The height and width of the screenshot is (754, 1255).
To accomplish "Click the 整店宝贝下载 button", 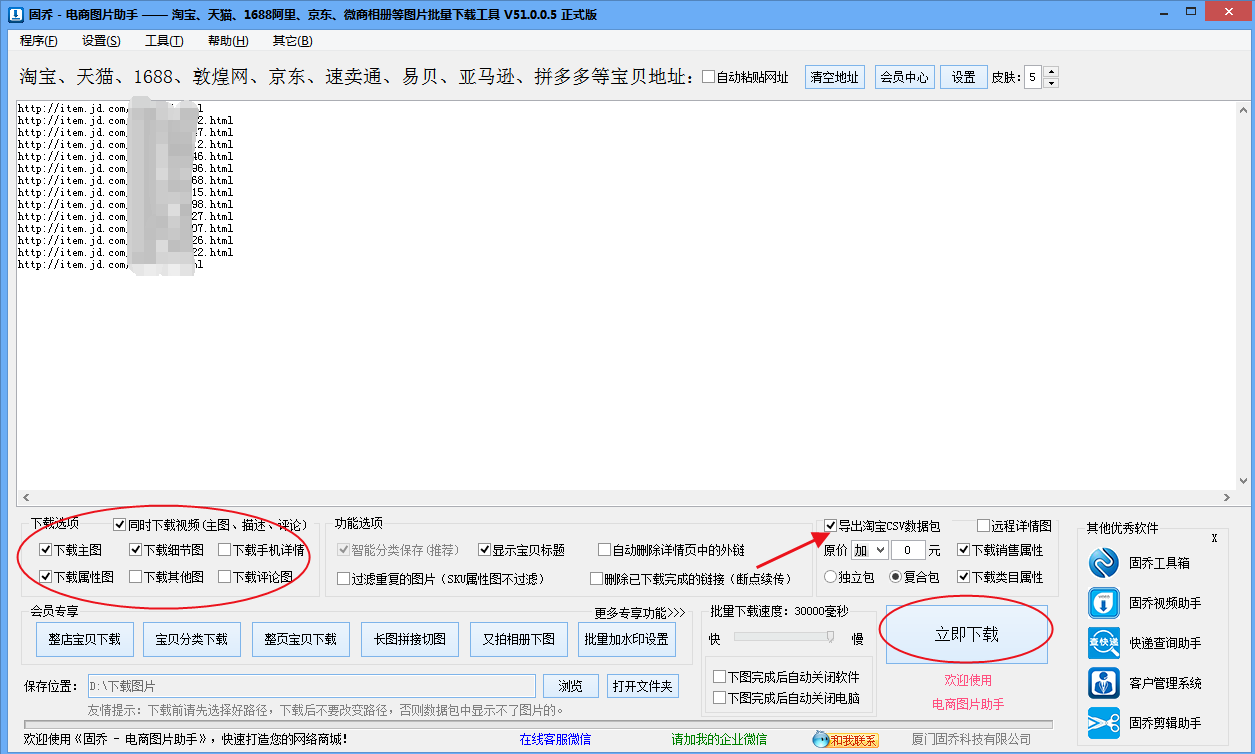I will [x=84, y=639].
